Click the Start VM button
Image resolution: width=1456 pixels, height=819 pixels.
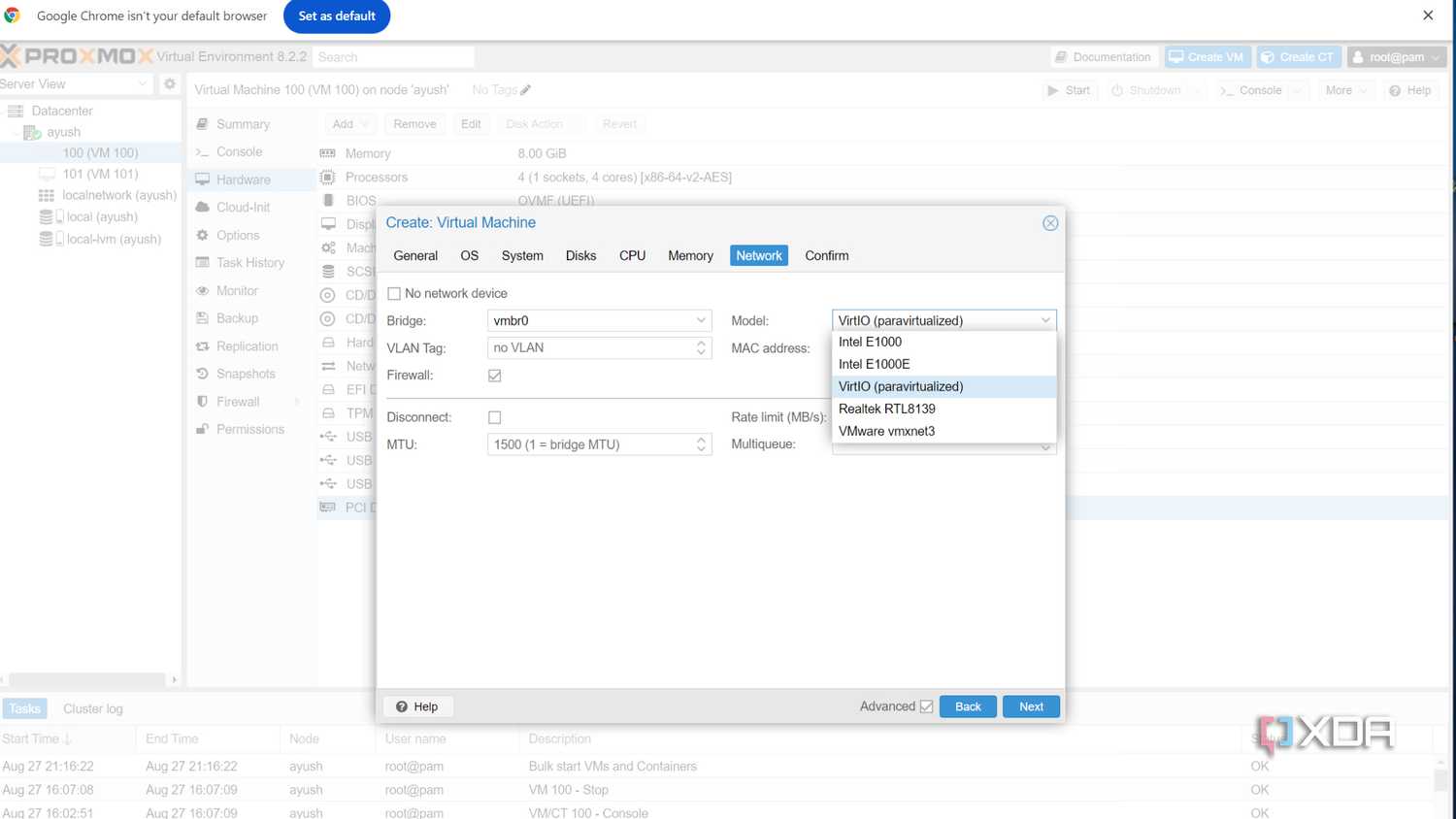(x=1069, y=90)
